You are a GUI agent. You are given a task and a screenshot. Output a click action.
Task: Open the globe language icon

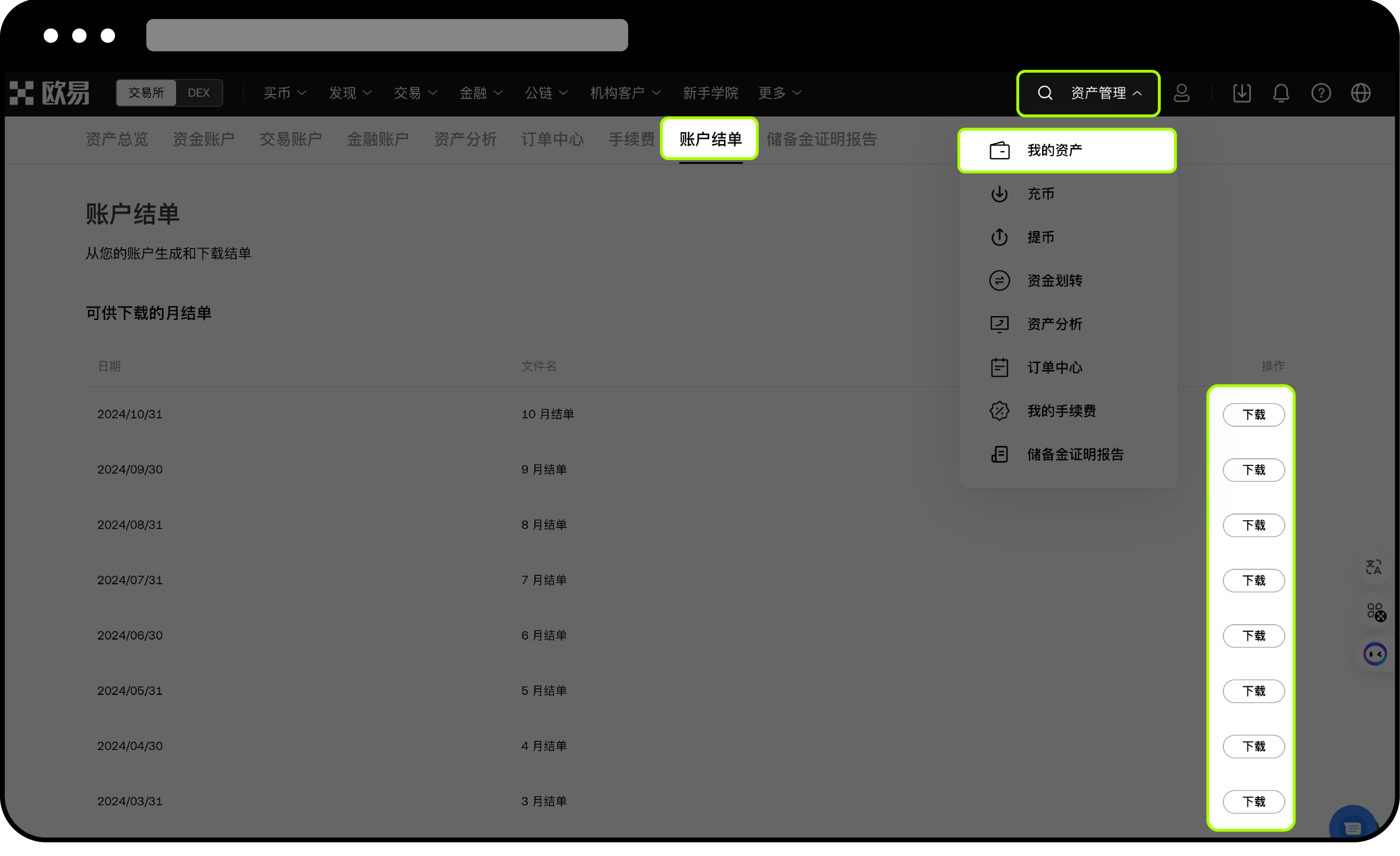(1361, 93)
